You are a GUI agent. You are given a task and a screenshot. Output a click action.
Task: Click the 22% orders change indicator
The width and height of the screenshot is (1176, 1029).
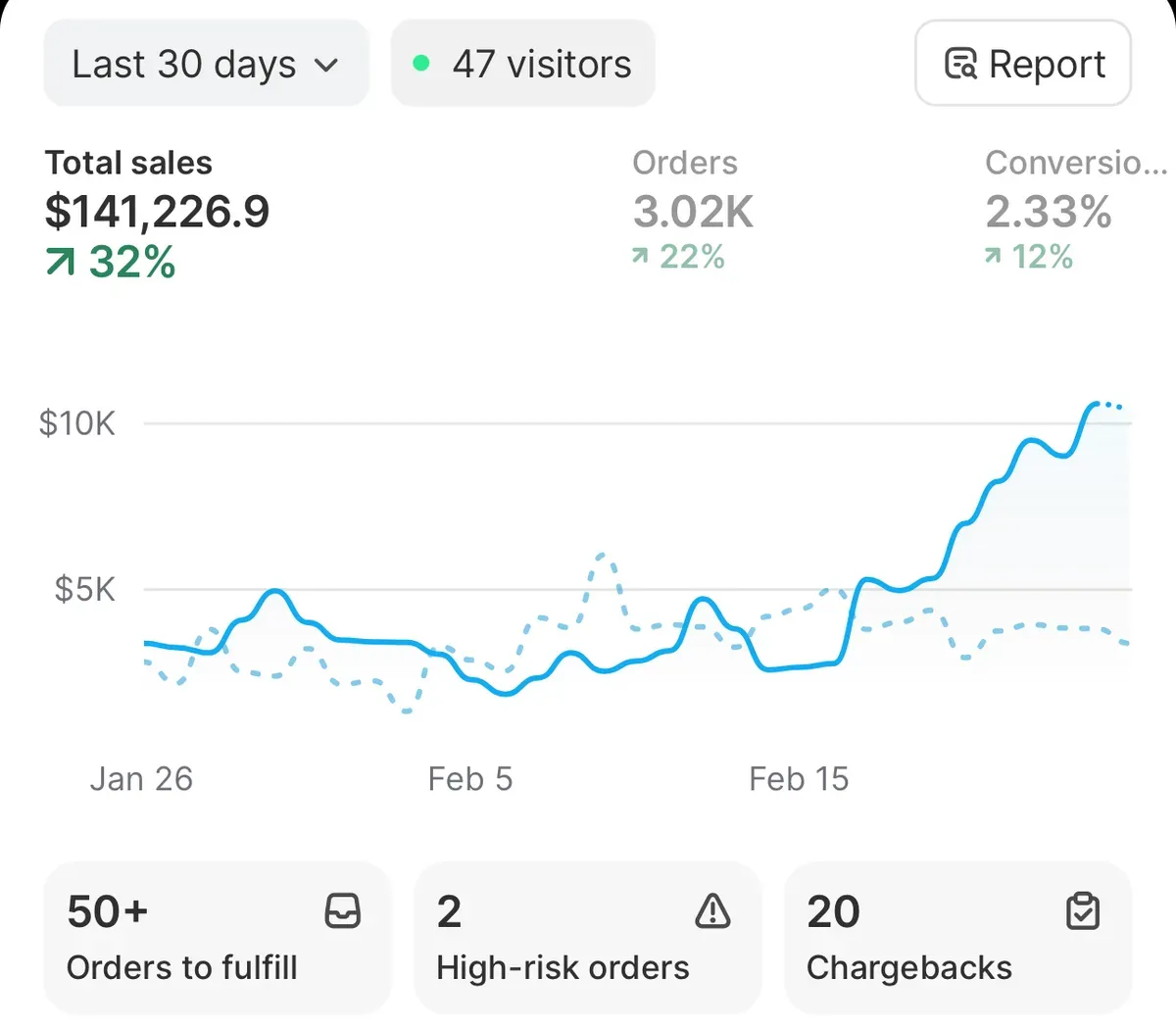tap(678, 257)
